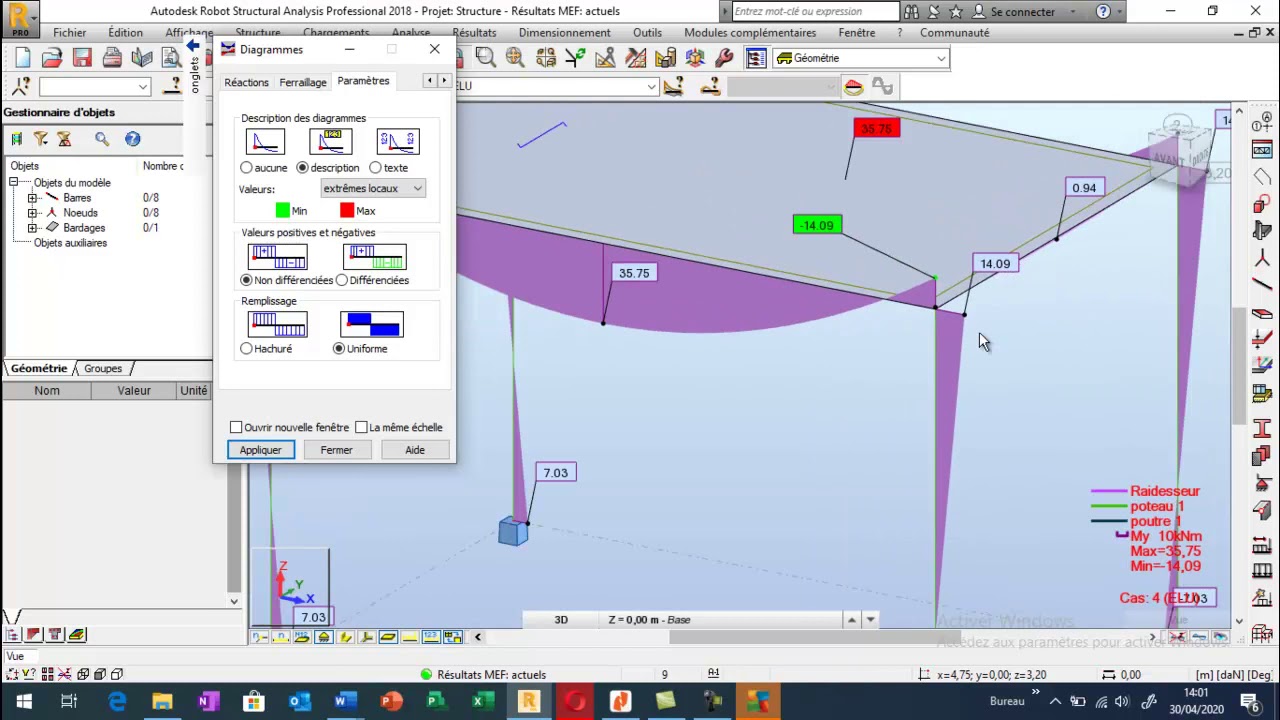1280x720 pixels.
Task: Click the filter icon in object manager
Action: [x=41, y=139]
